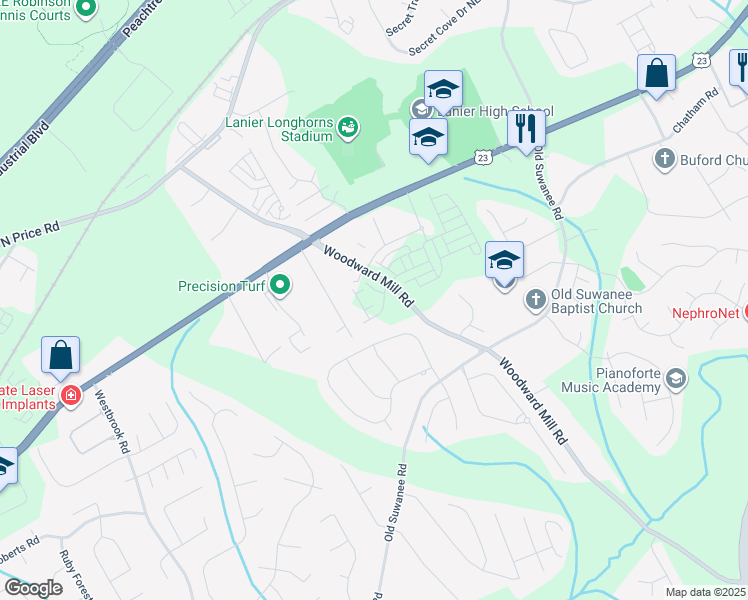Click the red medical marker by Laser Implants
Image resolution: width=748 pixels, height=600 pixels.
click(x=71, y=395)
